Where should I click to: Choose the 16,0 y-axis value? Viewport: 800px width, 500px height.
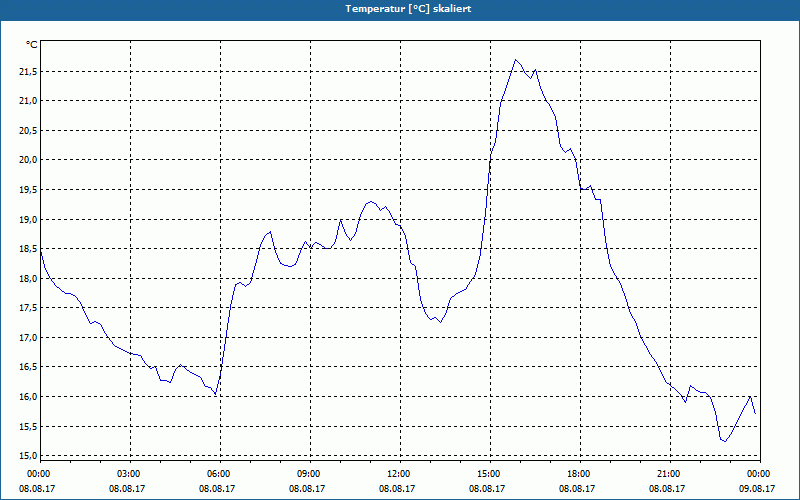28,397
